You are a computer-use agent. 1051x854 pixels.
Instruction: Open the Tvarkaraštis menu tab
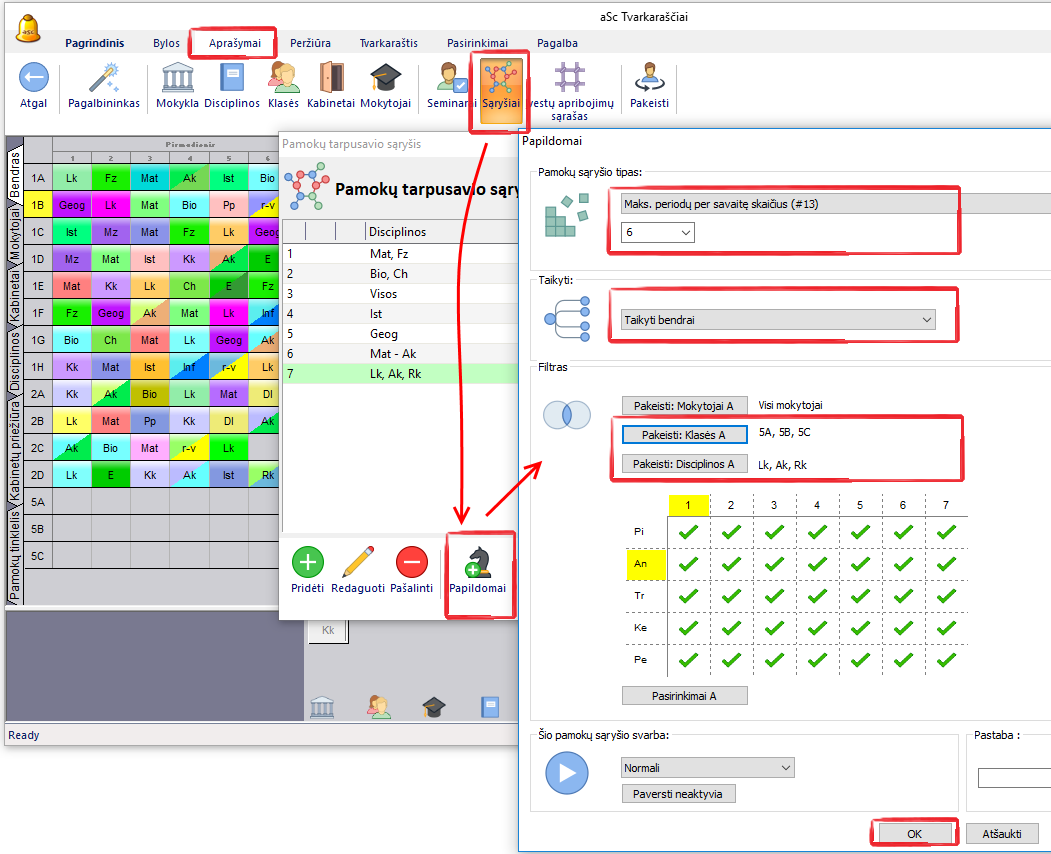pyautogui.click(x=389, y=43)
